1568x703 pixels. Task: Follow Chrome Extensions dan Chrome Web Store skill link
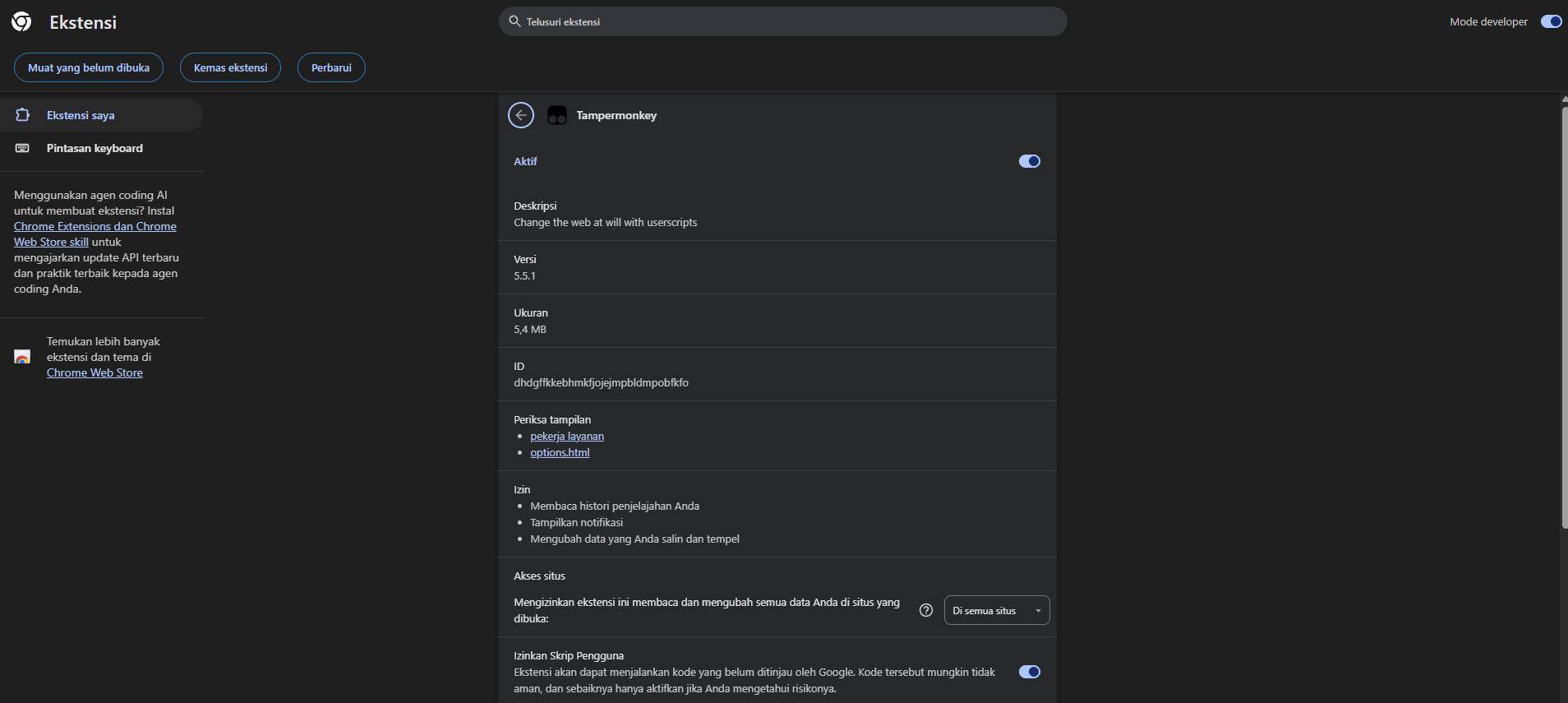point(95,234)
